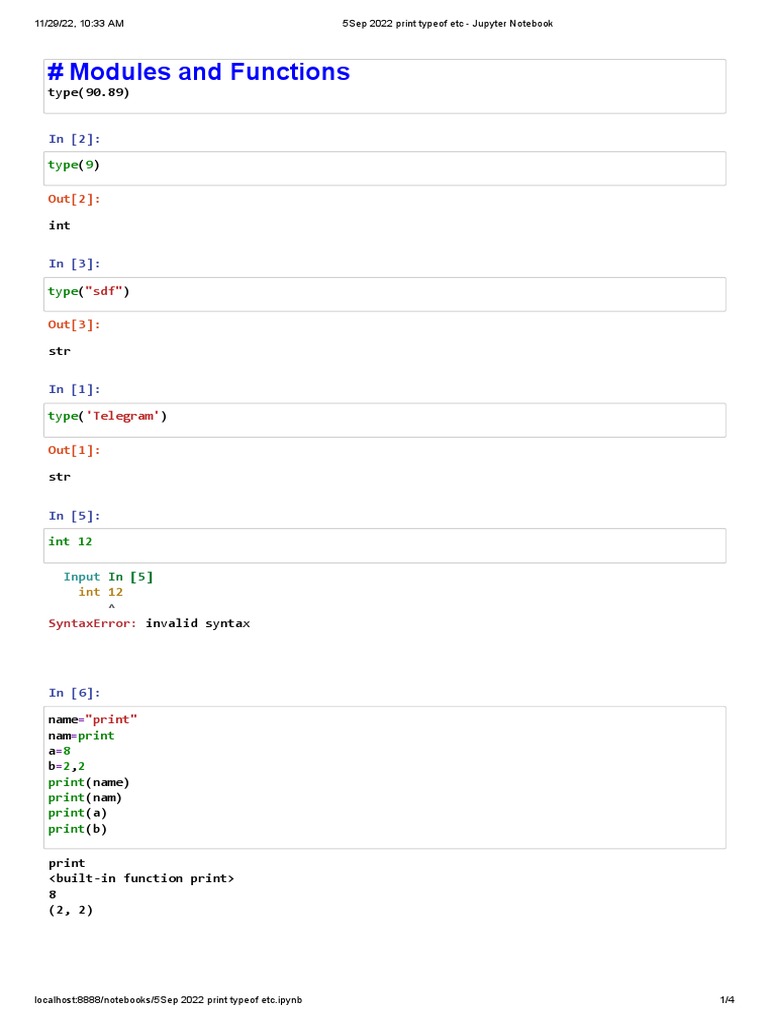Click the In [2] prompt label
The height and width of the screenshot is (1024, 768).
point(74,139)
